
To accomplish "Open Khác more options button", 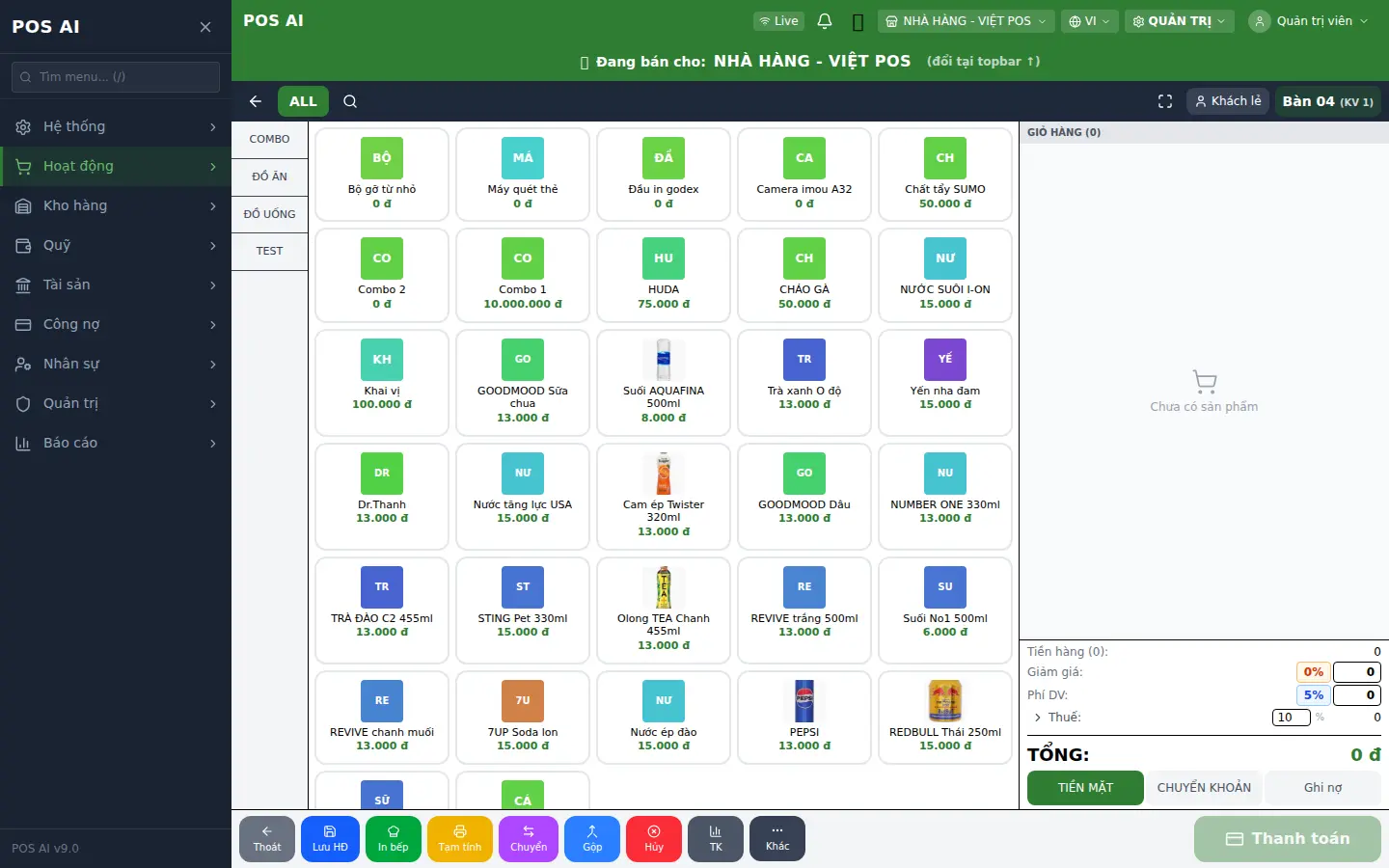I will [x=777, y=839].
